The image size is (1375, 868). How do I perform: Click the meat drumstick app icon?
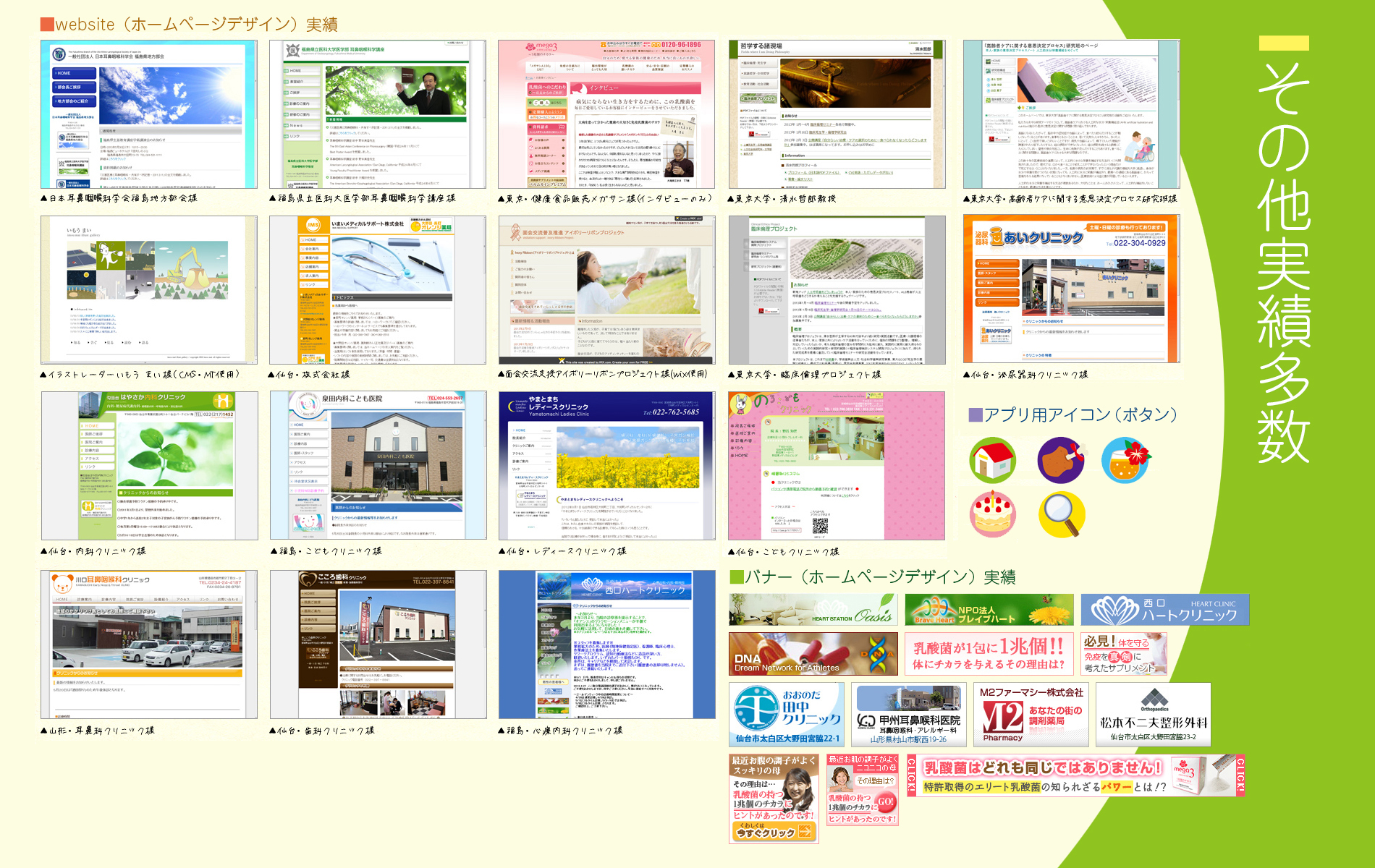(x=1060, y=460)
